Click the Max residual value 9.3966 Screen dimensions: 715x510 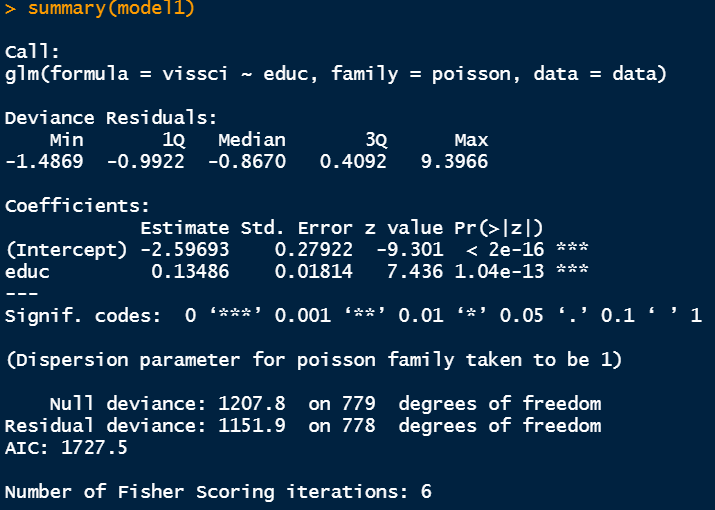click(454, 160)
